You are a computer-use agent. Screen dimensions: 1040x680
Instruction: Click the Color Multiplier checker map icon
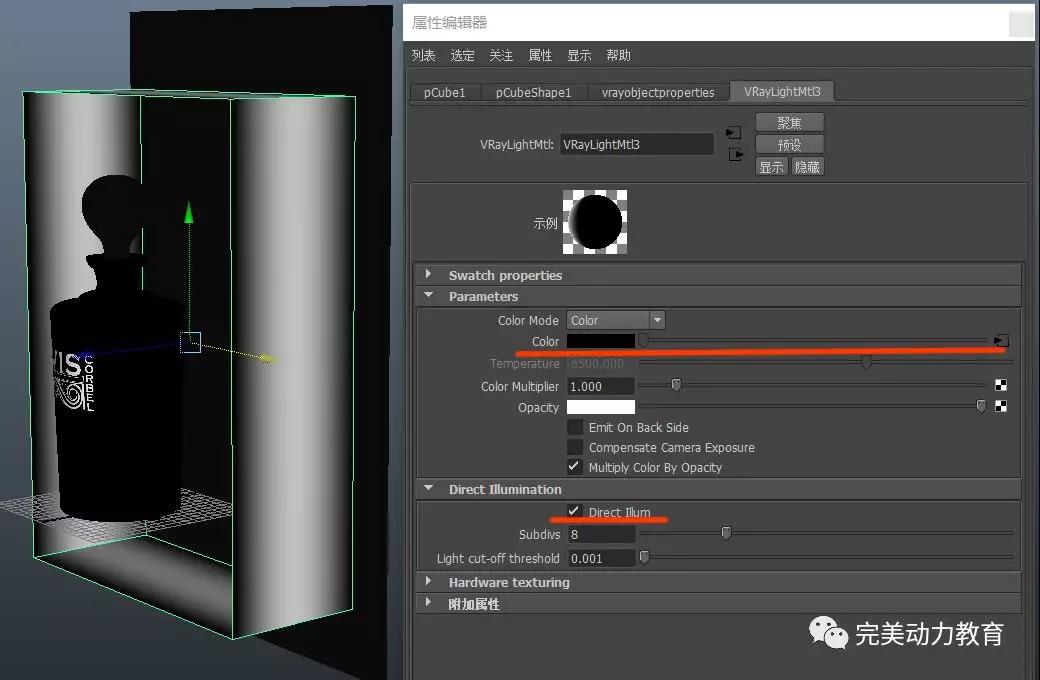1001,385
